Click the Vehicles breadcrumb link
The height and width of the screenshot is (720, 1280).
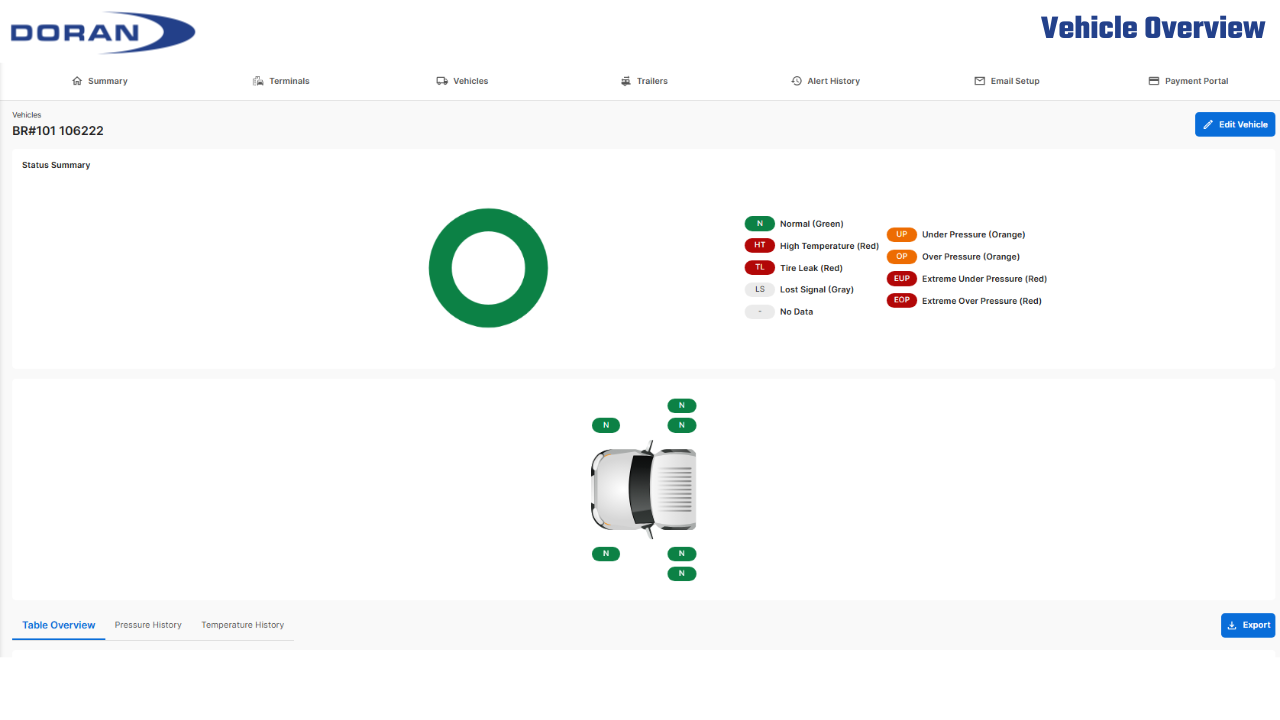click(27, 115)
